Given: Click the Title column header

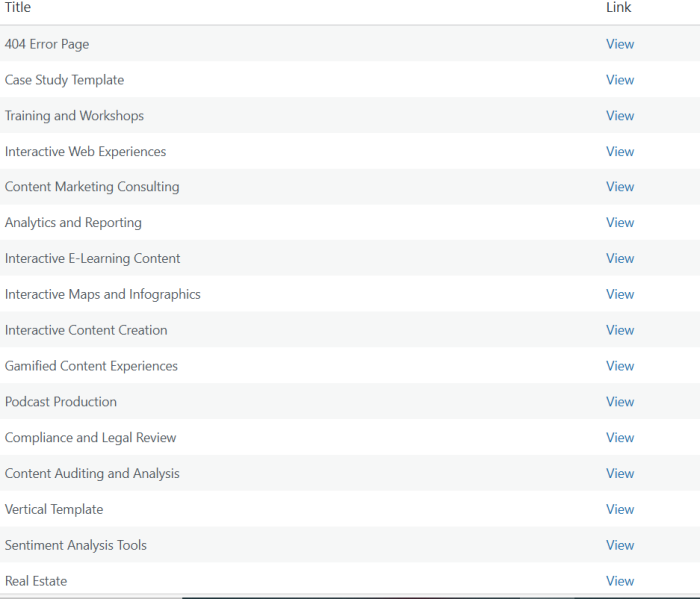Looking at the screenshot, I should point(18,8).
